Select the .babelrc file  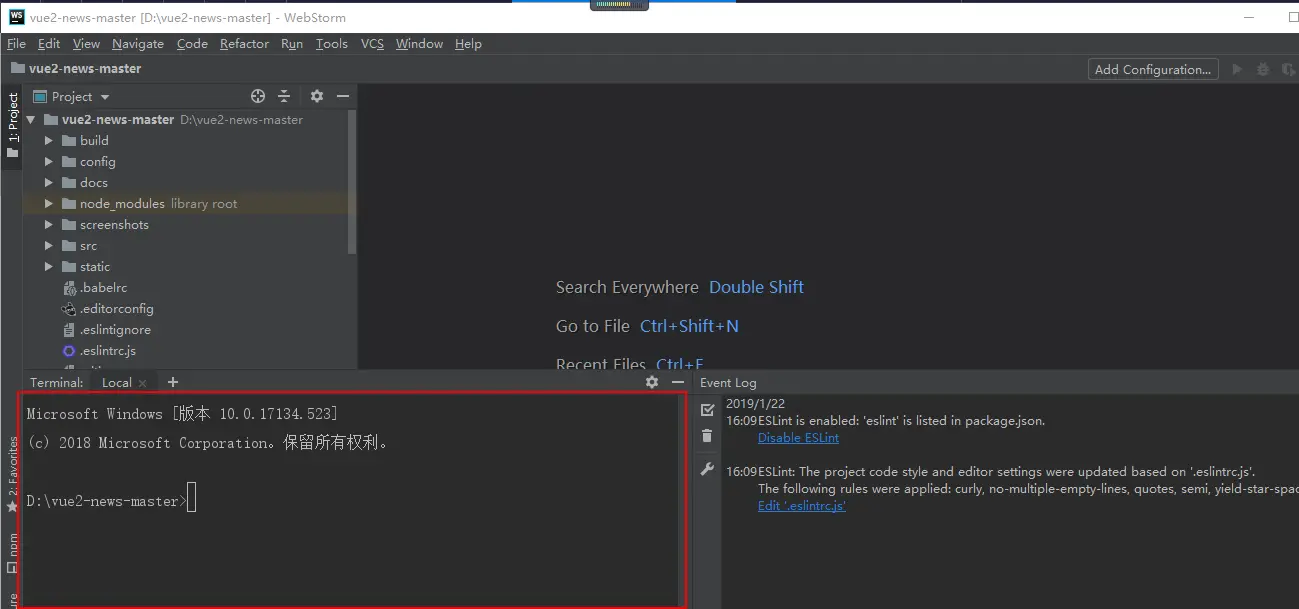click(103, 287)
